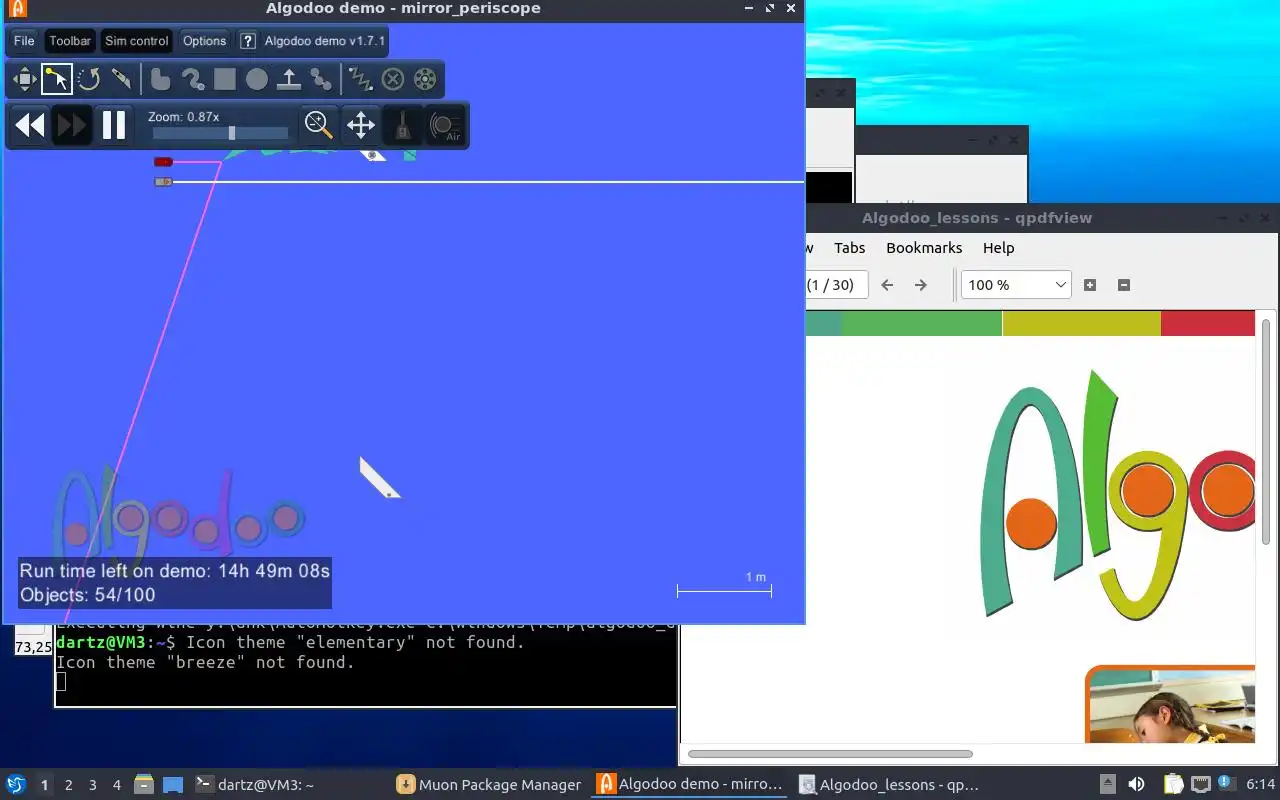Select the Knife cutting tool
Image resolution: width=1280 pixels, height=800 pixels.
click(x=121, y=79)
